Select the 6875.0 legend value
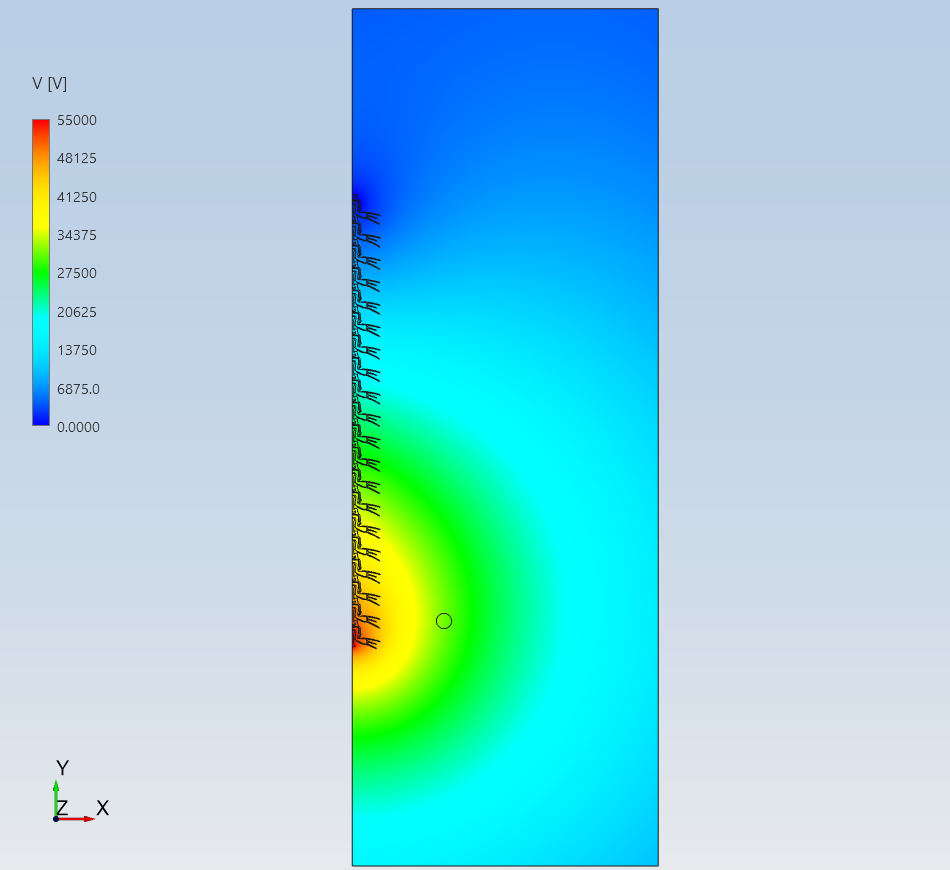Screen dimensions: 950x870 click(x=78, y=389)
